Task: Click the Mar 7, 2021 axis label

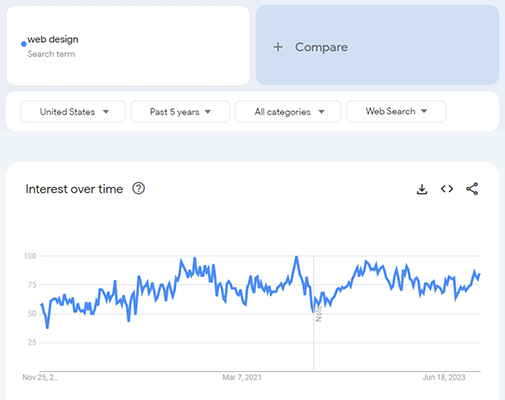Action: coord(242,377)
